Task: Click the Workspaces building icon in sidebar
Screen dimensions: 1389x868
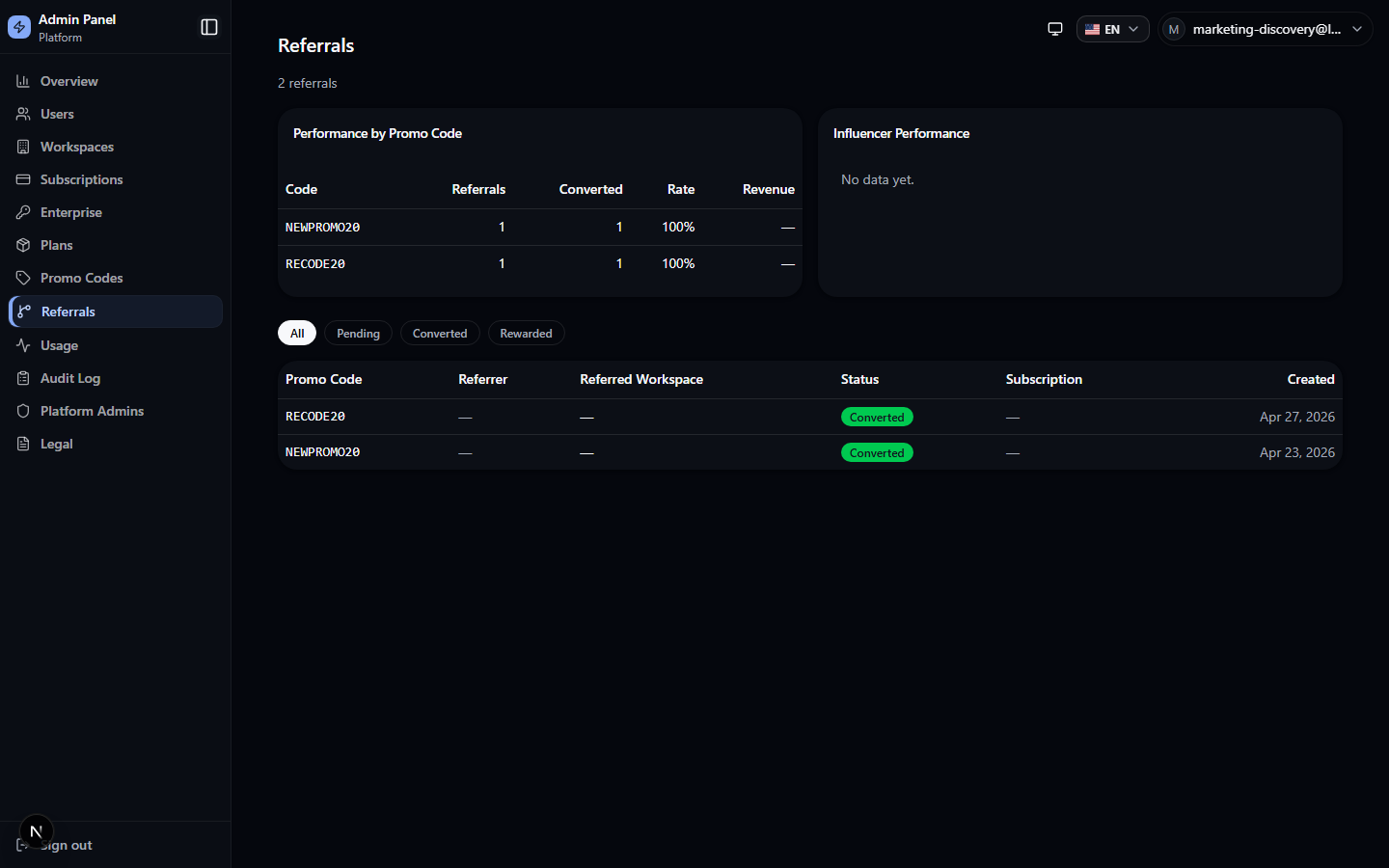Action: [23, 147]
